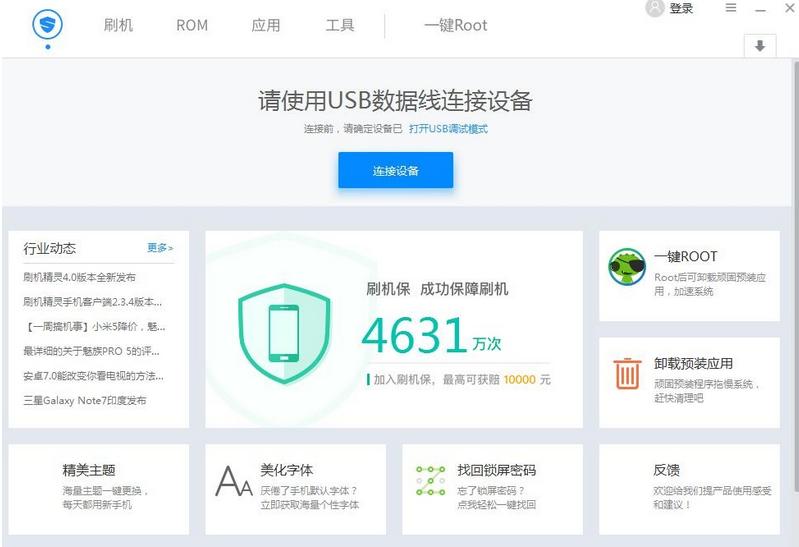799x547 pixels.
Task: Click the orange trash can icon
Action: [x=627, y=373]
